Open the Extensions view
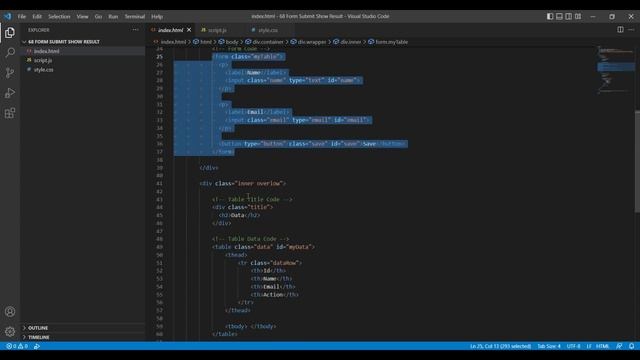Image resolution: width=640 pixels, height=360 pixels. (x=10, y=113)
